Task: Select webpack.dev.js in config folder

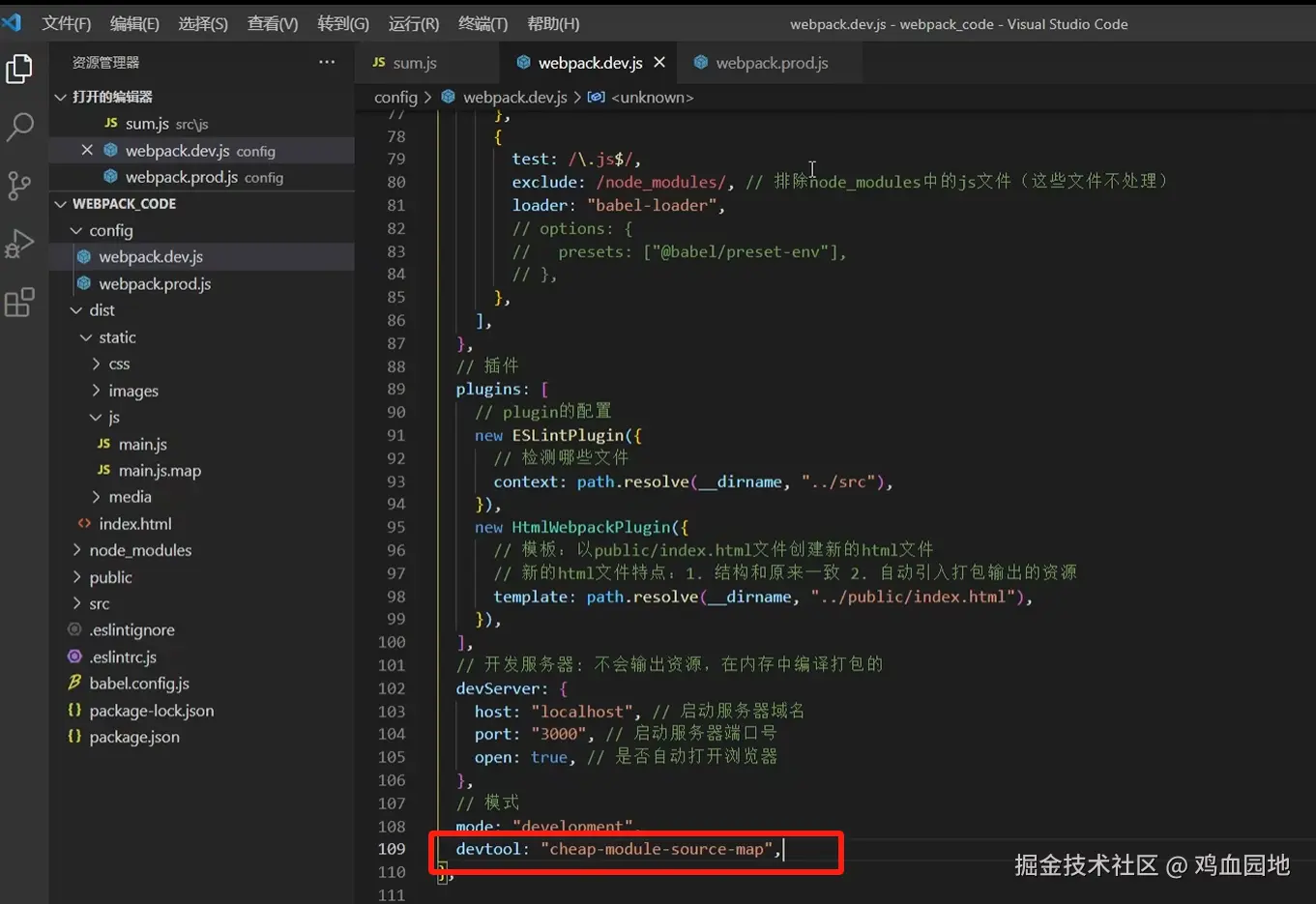Action: coord(203,257)
